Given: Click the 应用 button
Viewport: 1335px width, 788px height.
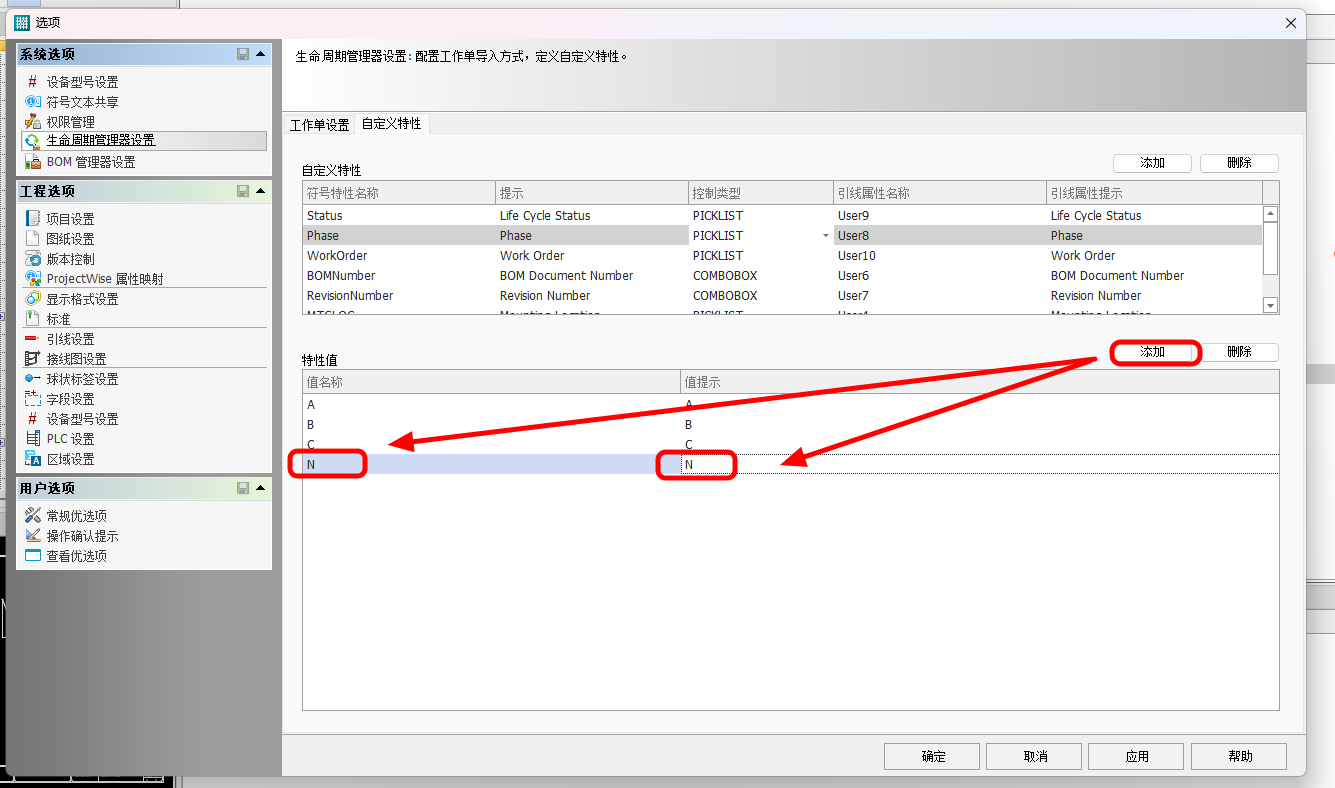Looking at the screenshot, I should click(1137, 757).
